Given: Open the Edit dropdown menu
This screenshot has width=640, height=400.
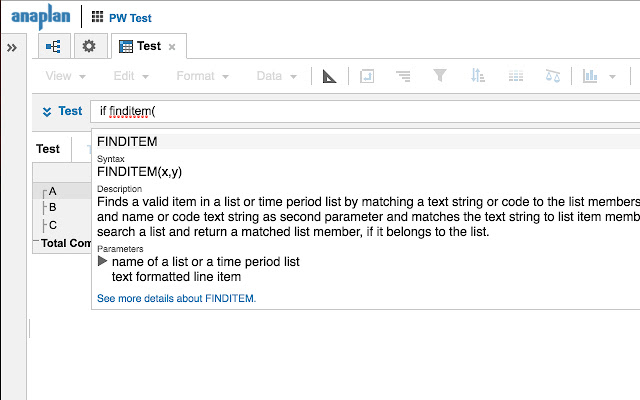Looking at the screenshot, I should [x=131, y=76].
